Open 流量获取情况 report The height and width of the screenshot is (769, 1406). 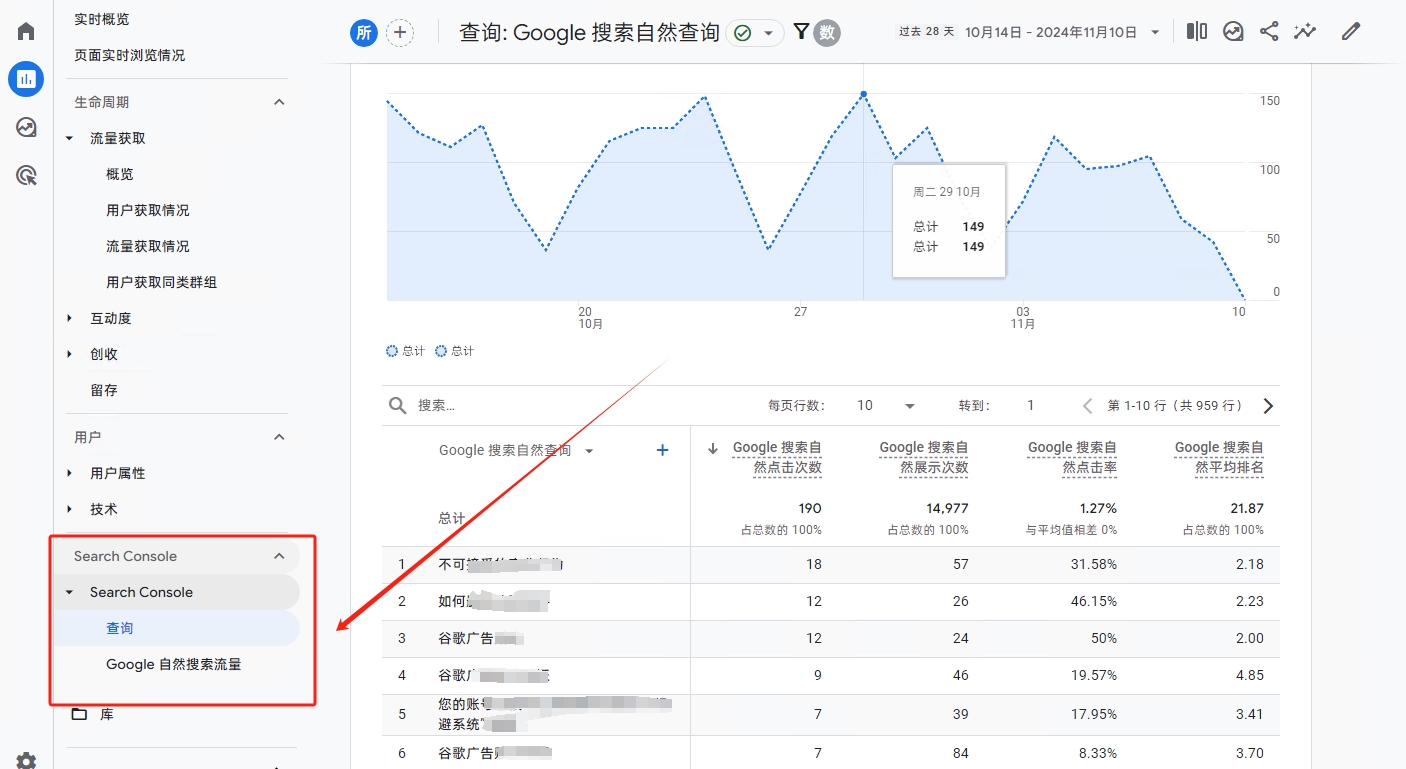[148, 246]
